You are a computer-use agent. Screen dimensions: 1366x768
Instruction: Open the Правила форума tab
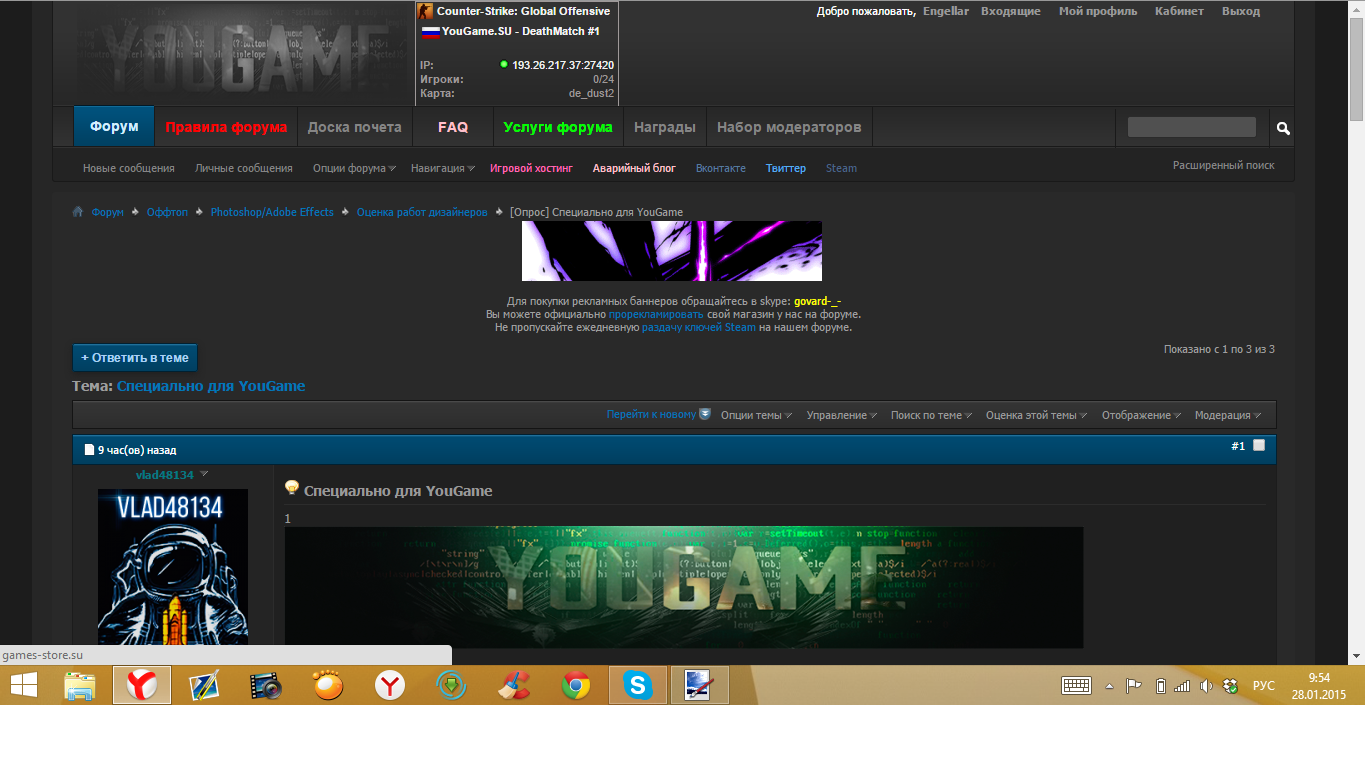point(226,127)
